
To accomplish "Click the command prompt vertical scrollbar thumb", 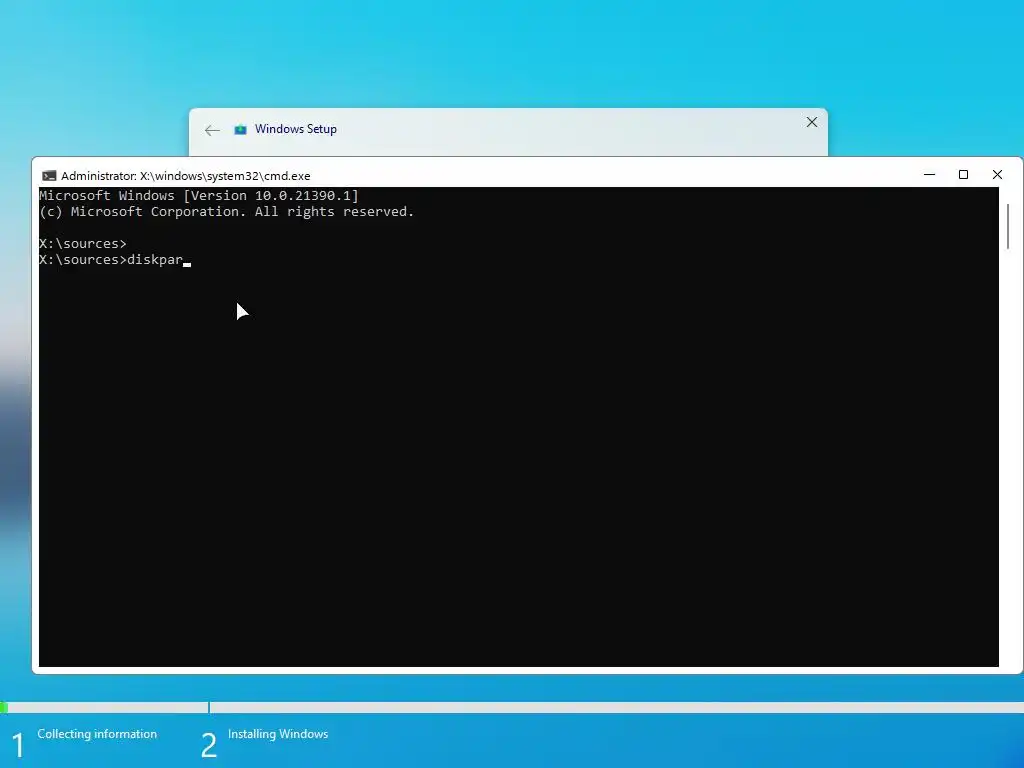I will pyautogui.click(x=1008, y=226).
